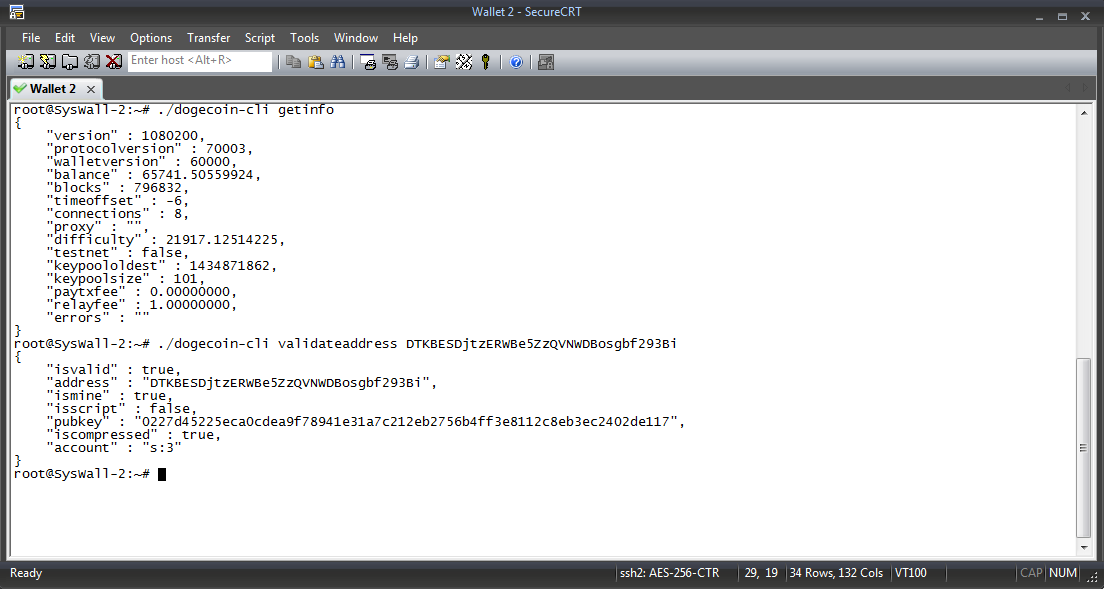Click the terminal vertical scrollbar thumb
The image size is (1104, 589).
pyautogui.click(x=1084, y=448)
